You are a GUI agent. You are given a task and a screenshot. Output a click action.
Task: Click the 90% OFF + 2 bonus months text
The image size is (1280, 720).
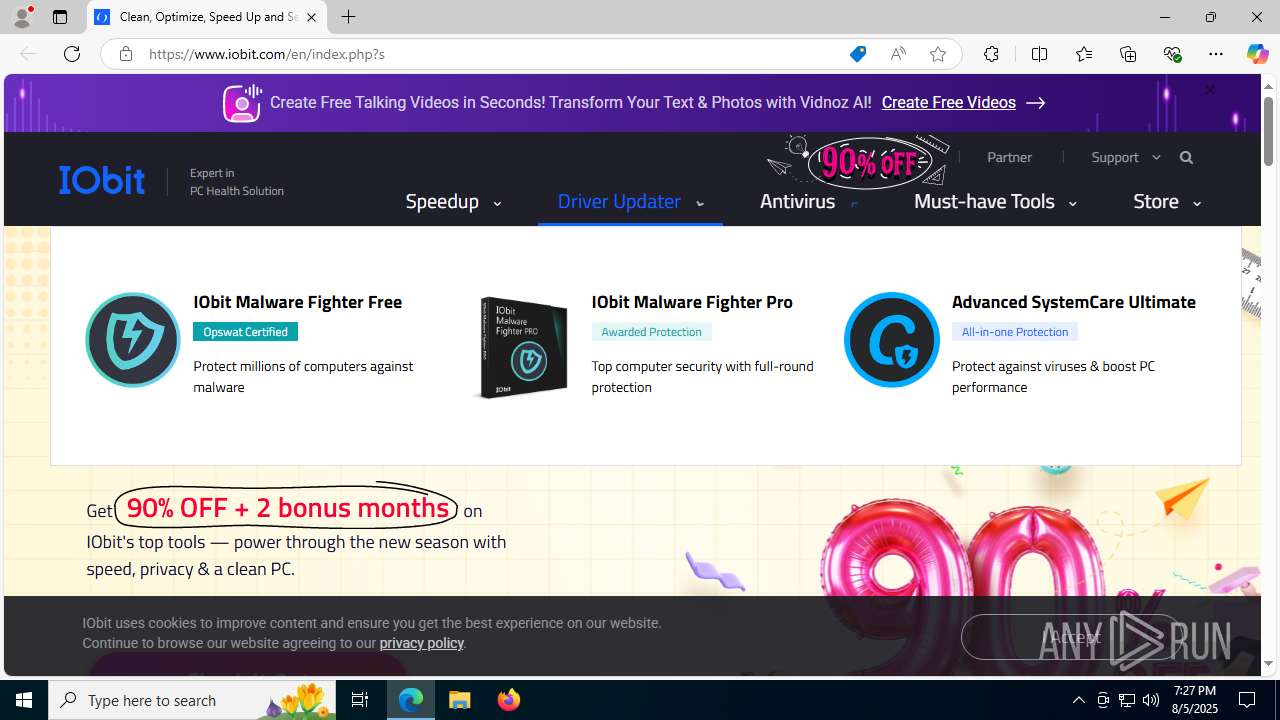click(x=287, y=508)
